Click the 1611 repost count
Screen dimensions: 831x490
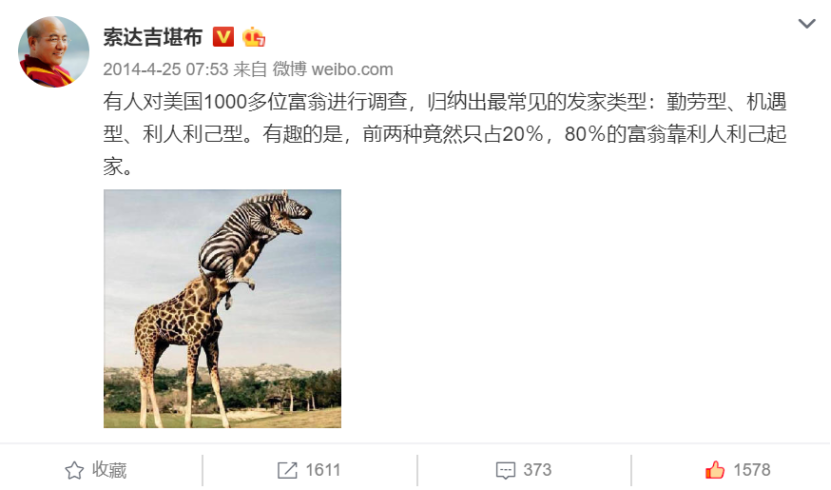tap(323, 470)
